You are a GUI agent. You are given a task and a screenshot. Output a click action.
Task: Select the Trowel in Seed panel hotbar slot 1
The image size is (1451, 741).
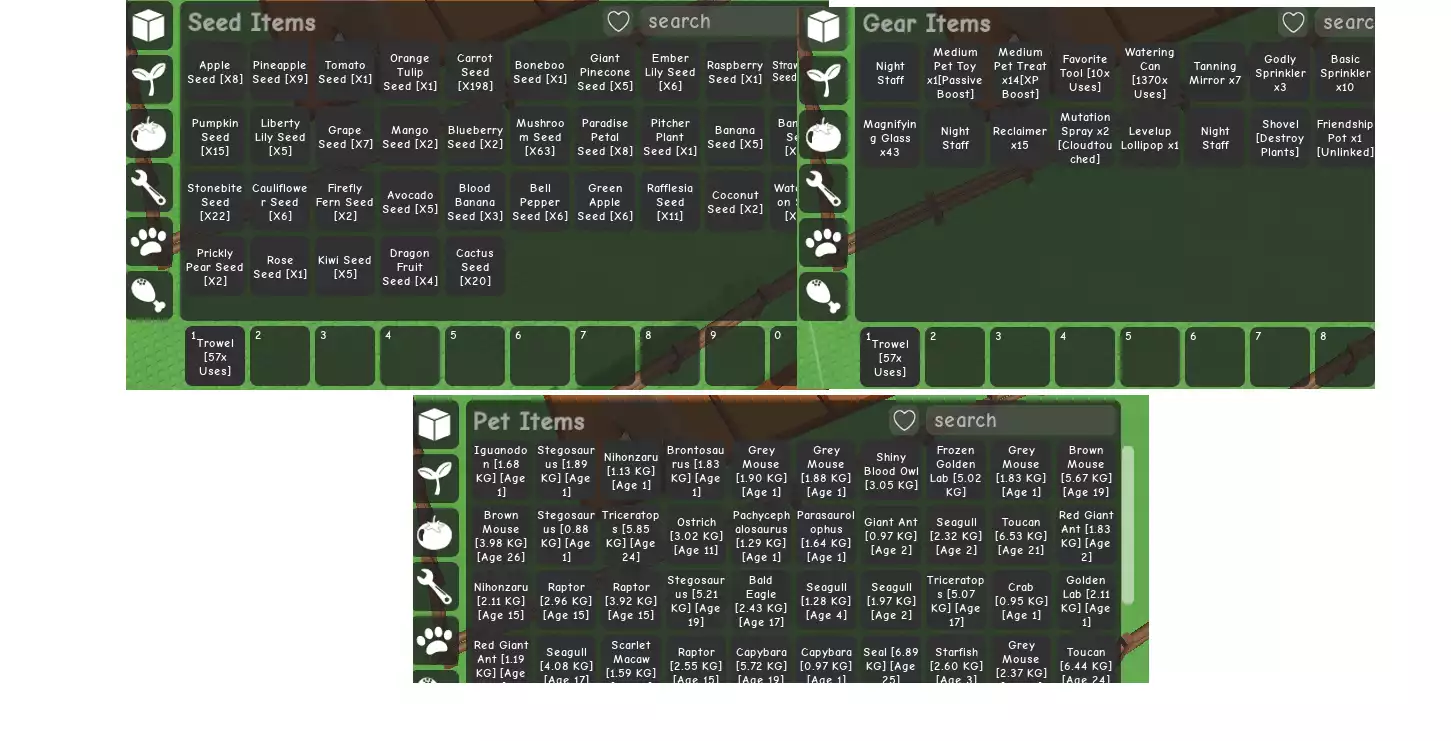click(215, 356)
